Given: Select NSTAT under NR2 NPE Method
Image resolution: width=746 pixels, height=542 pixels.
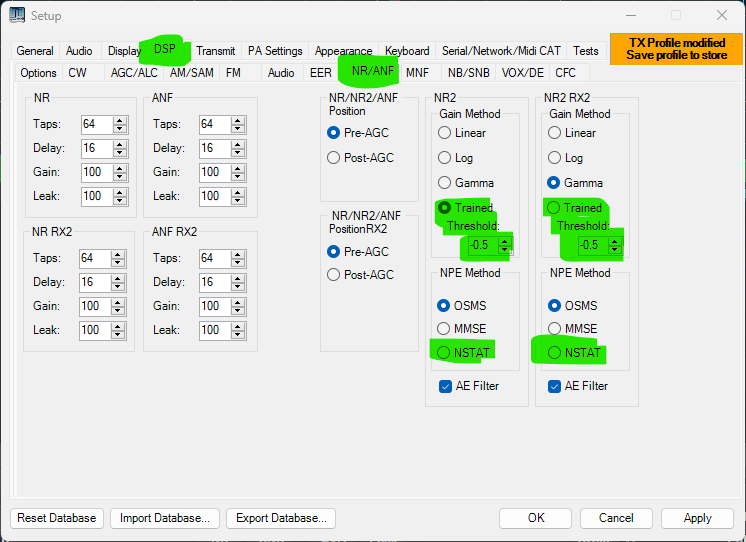Looking at the screenshot, I should pos(445,352).
